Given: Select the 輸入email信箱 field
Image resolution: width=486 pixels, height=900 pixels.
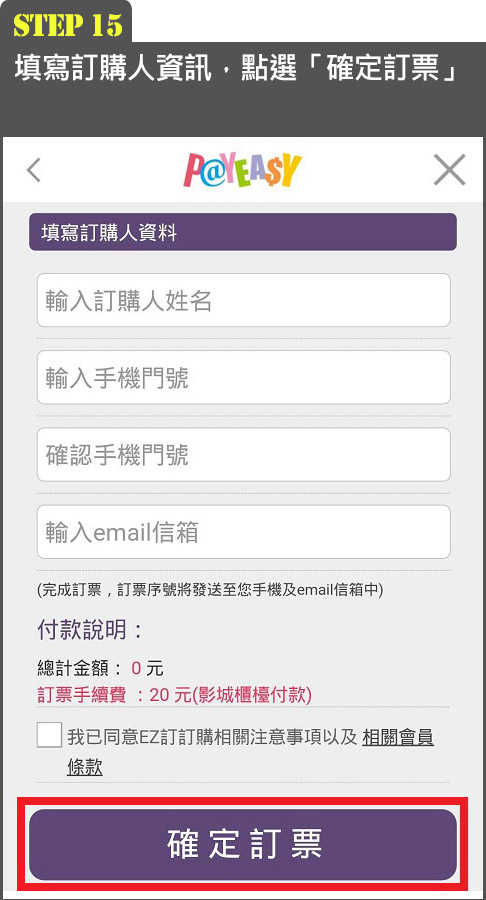Looking at the screenshot, I should [243, 532].
